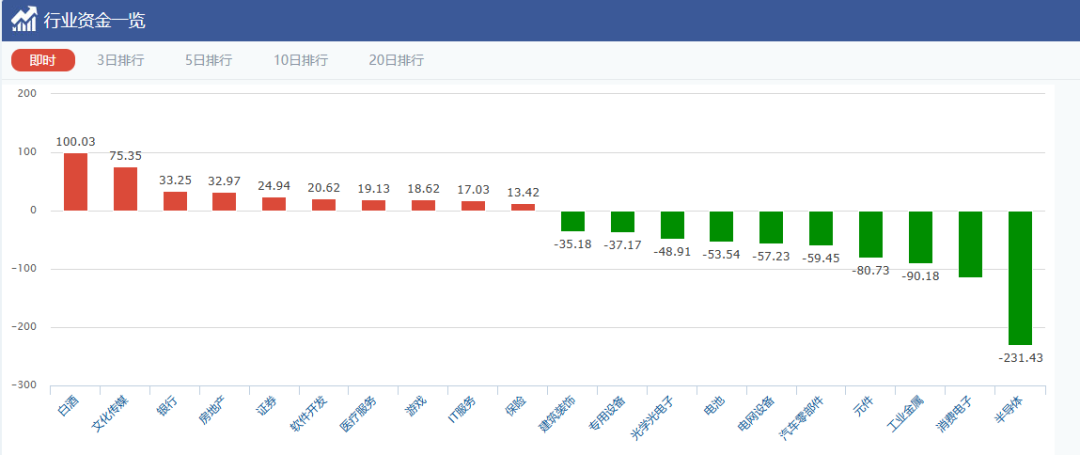Viewport: 1080px width, 455px height.
Task: Click the 光学光电子 axis label
Action: [x=654, y=417]
